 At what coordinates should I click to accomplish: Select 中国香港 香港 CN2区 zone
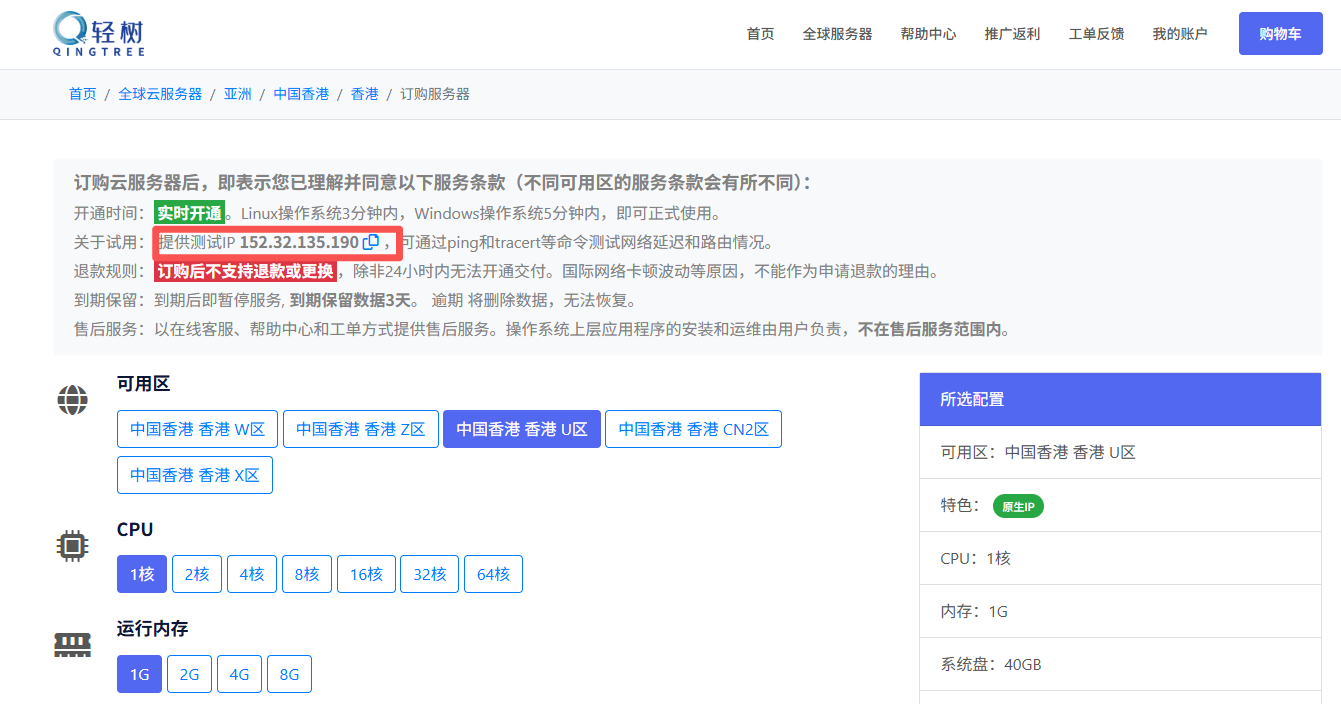[693, 429]
